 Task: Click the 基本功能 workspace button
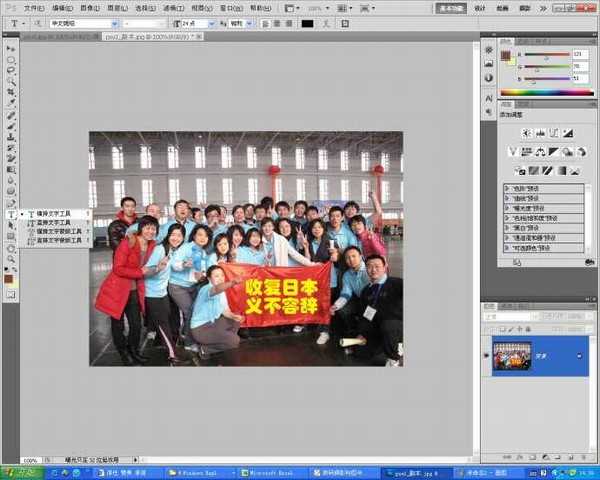[x=452, y=7]
